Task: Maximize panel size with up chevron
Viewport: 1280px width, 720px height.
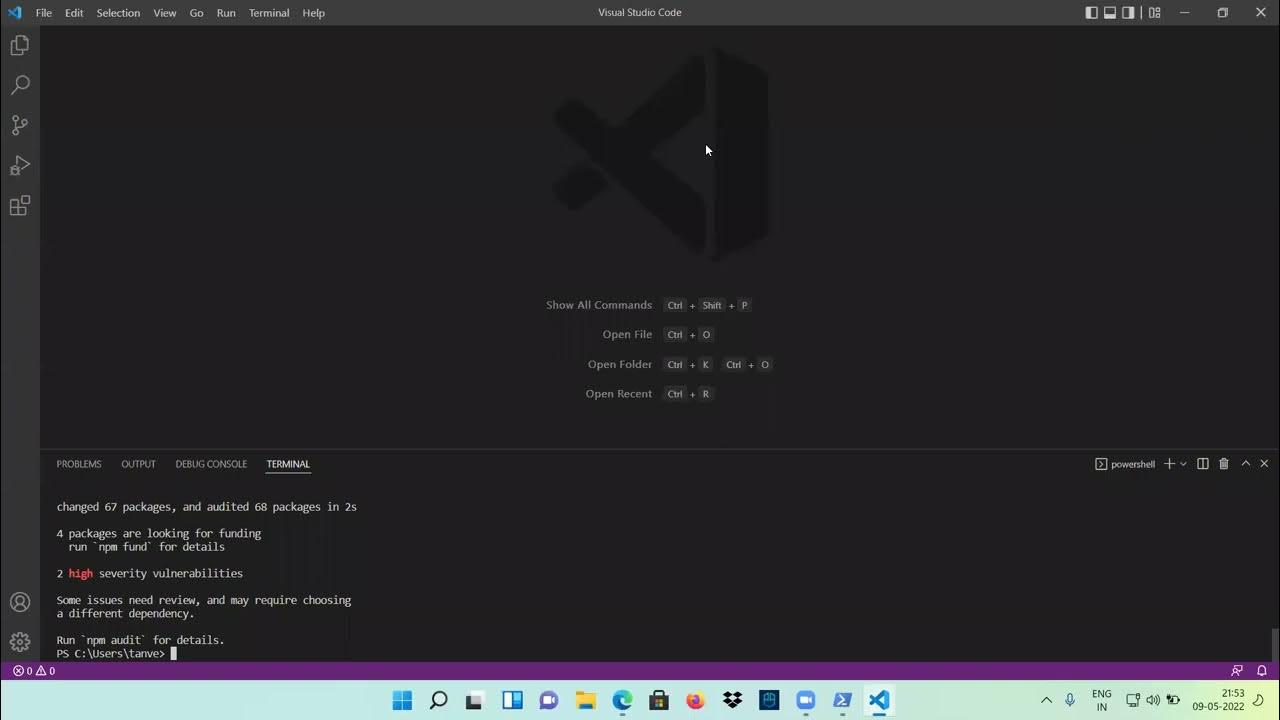Action: tap(1246, 464)
